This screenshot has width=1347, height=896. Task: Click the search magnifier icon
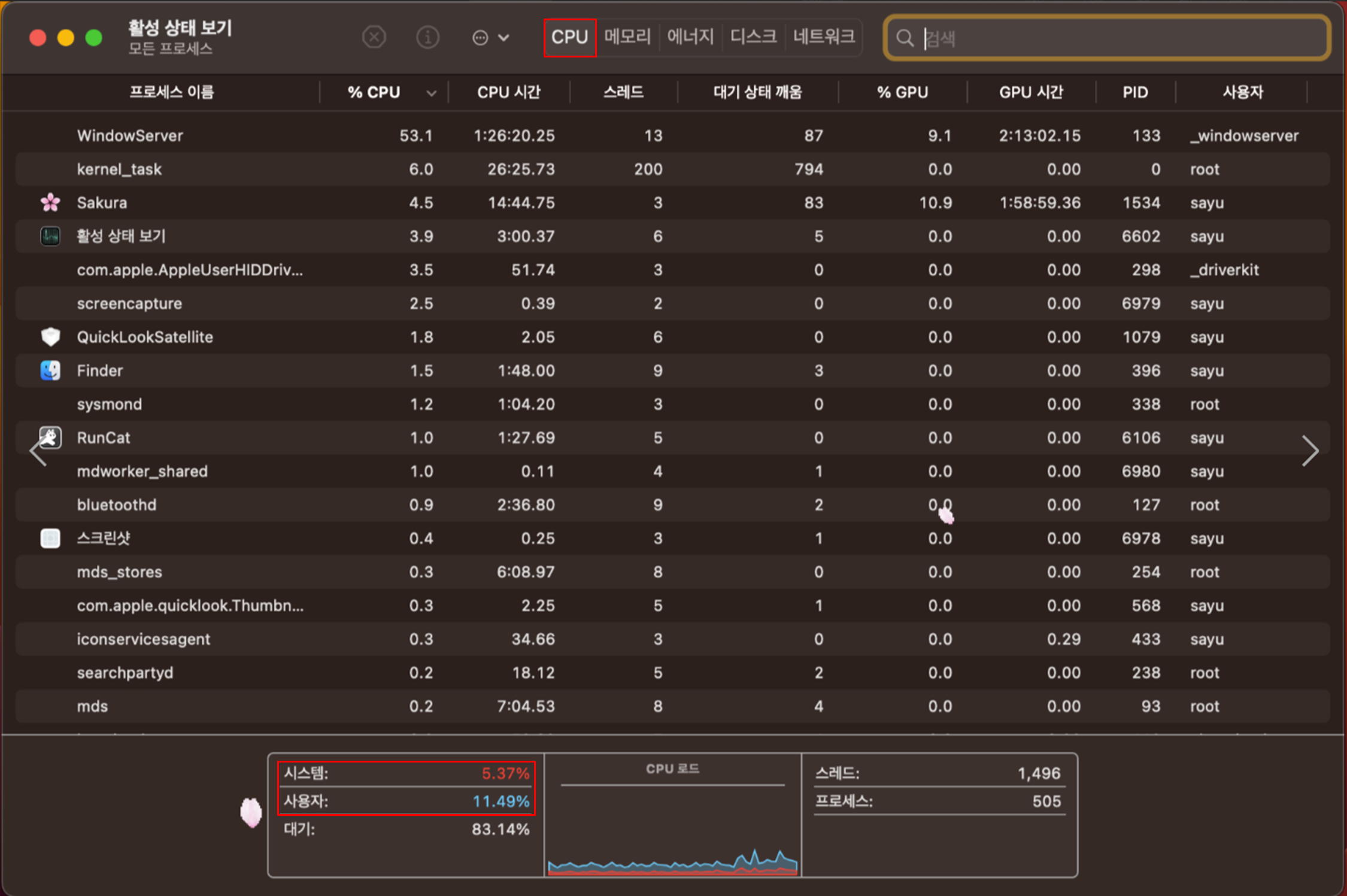click(x=905, y=38)
